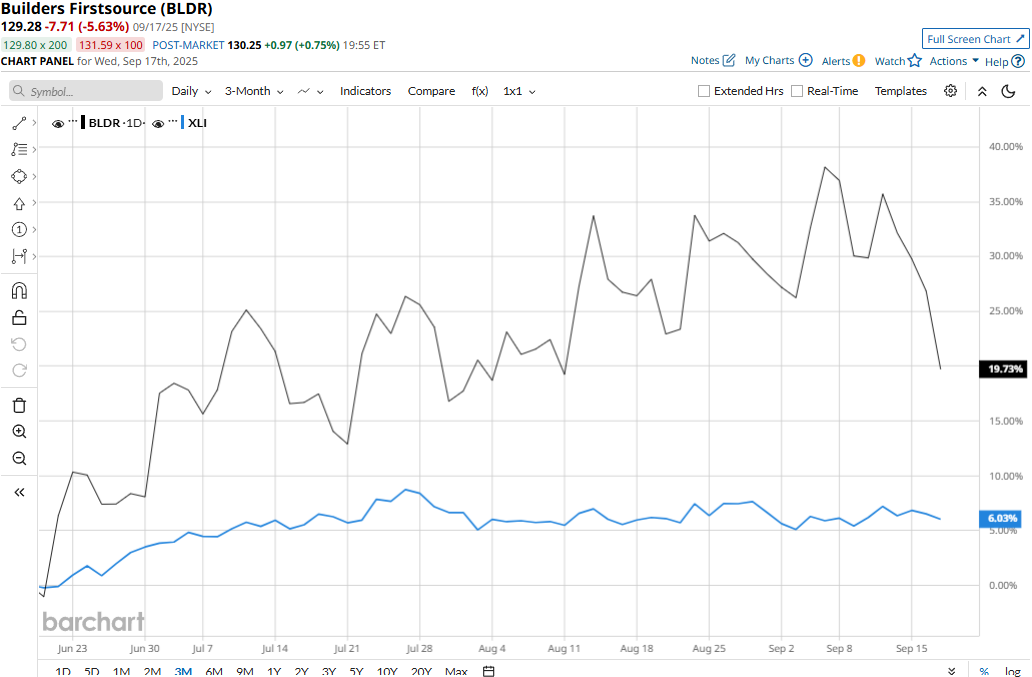Viewport: 1032px width, 677px height.
Task: Pick the arrow marker annotation tool
Action: (x=19, y=203)
